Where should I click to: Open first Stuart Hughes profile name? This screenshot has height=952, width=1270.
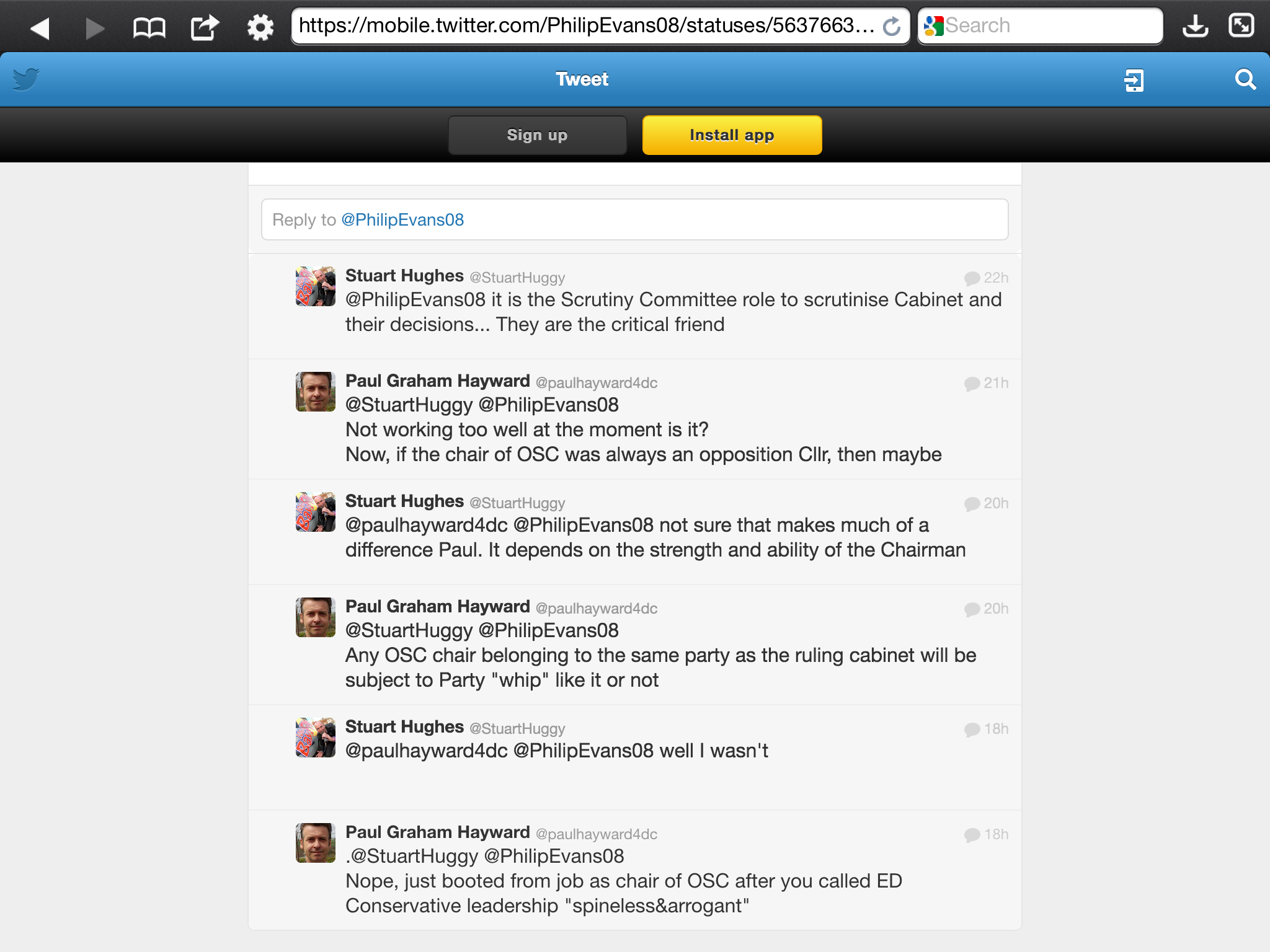404,276
